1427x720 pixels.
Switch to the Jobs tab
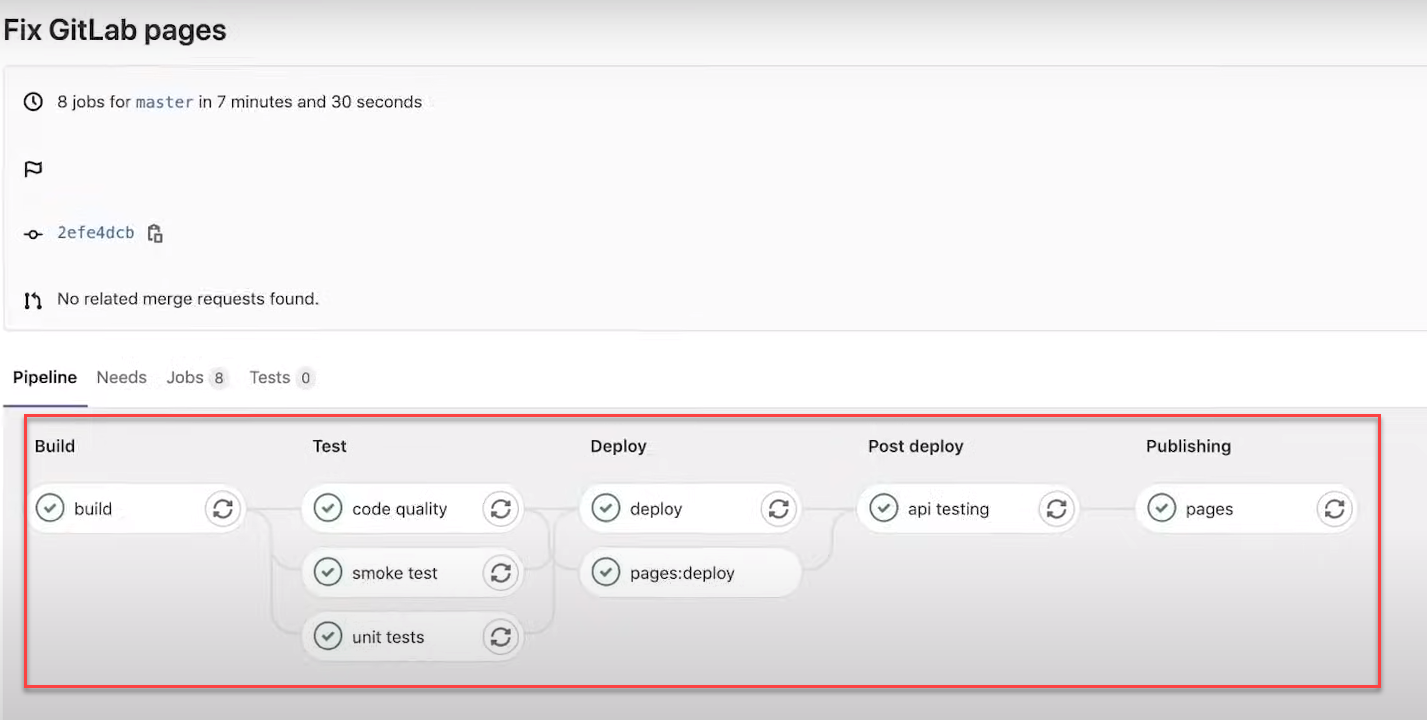tap(183, 377)
